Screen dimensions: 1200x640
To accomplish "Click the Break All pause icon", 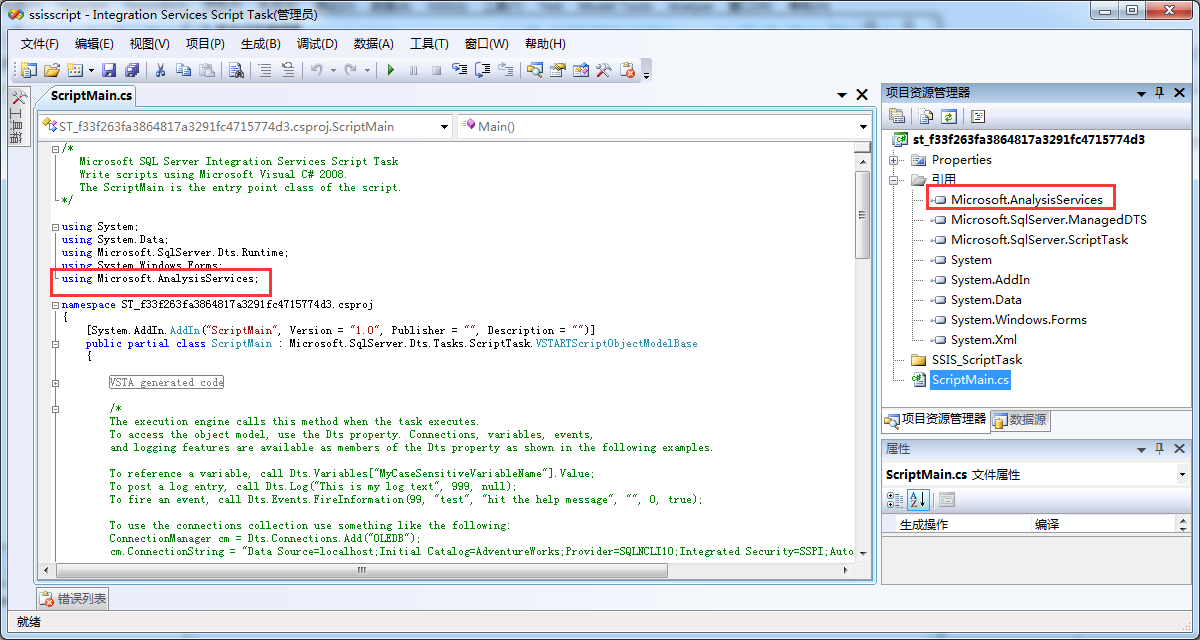I will [414, 70].
